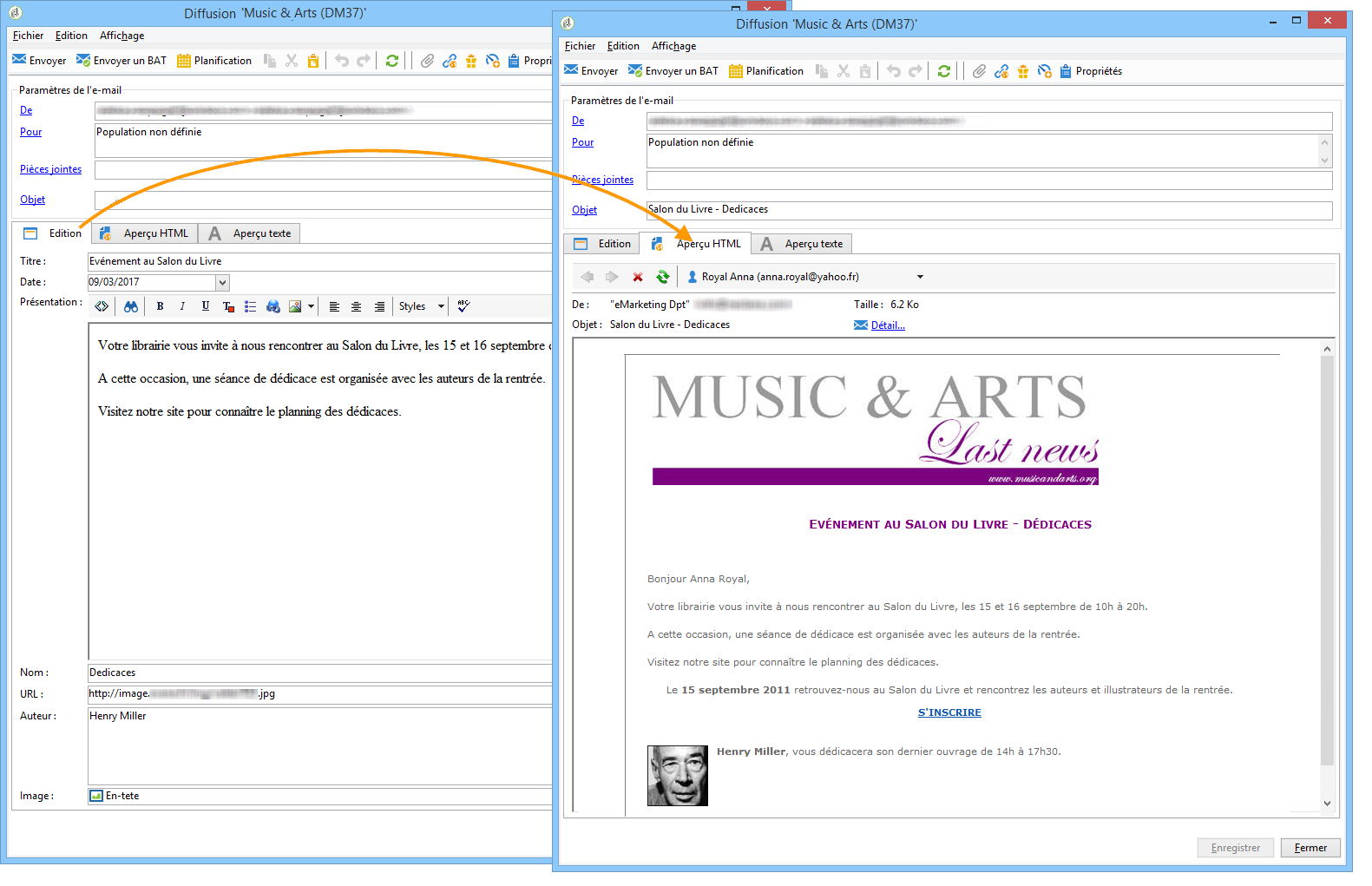Select the Aperçu texte tab in the background window

coord(250,233)
